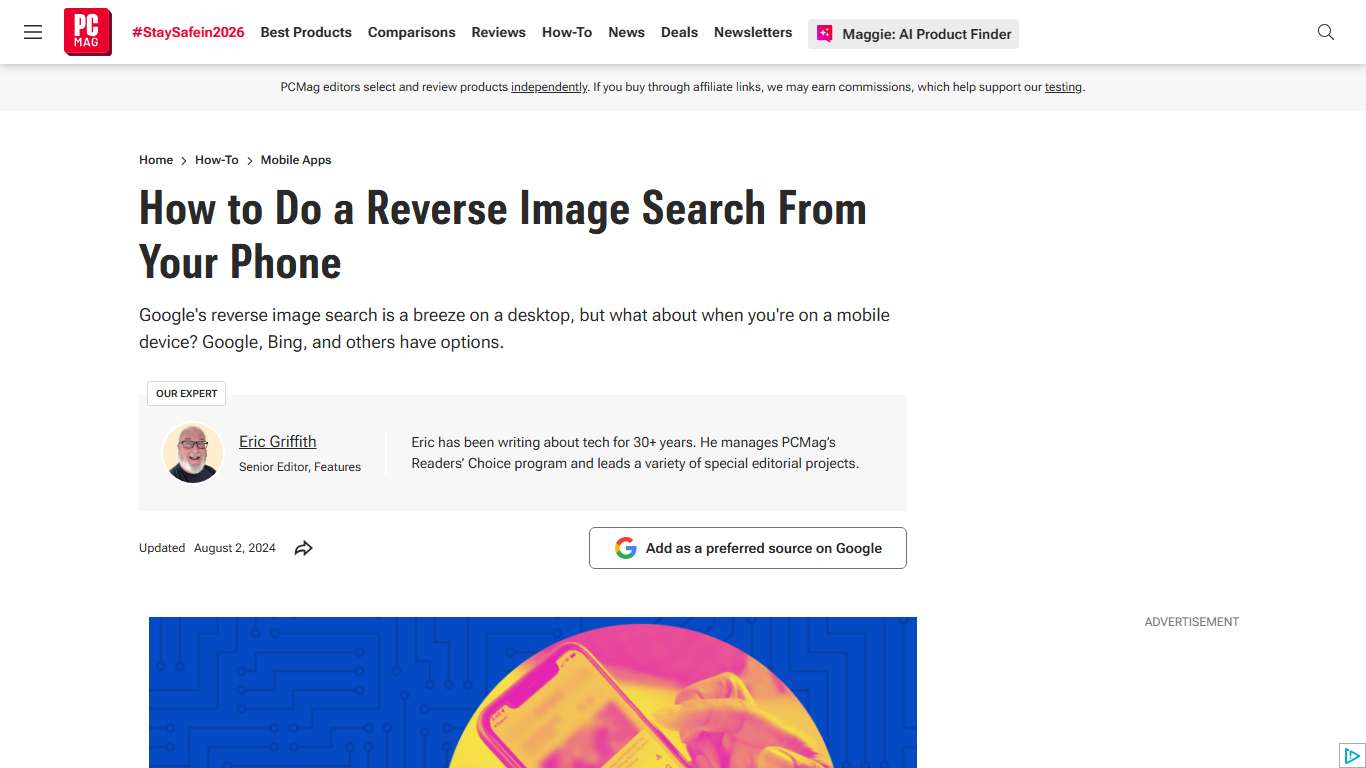The image size is (1366, 768).
Task: Click the Google G icon on the preferred-source button
Action: tap(625, 547)
